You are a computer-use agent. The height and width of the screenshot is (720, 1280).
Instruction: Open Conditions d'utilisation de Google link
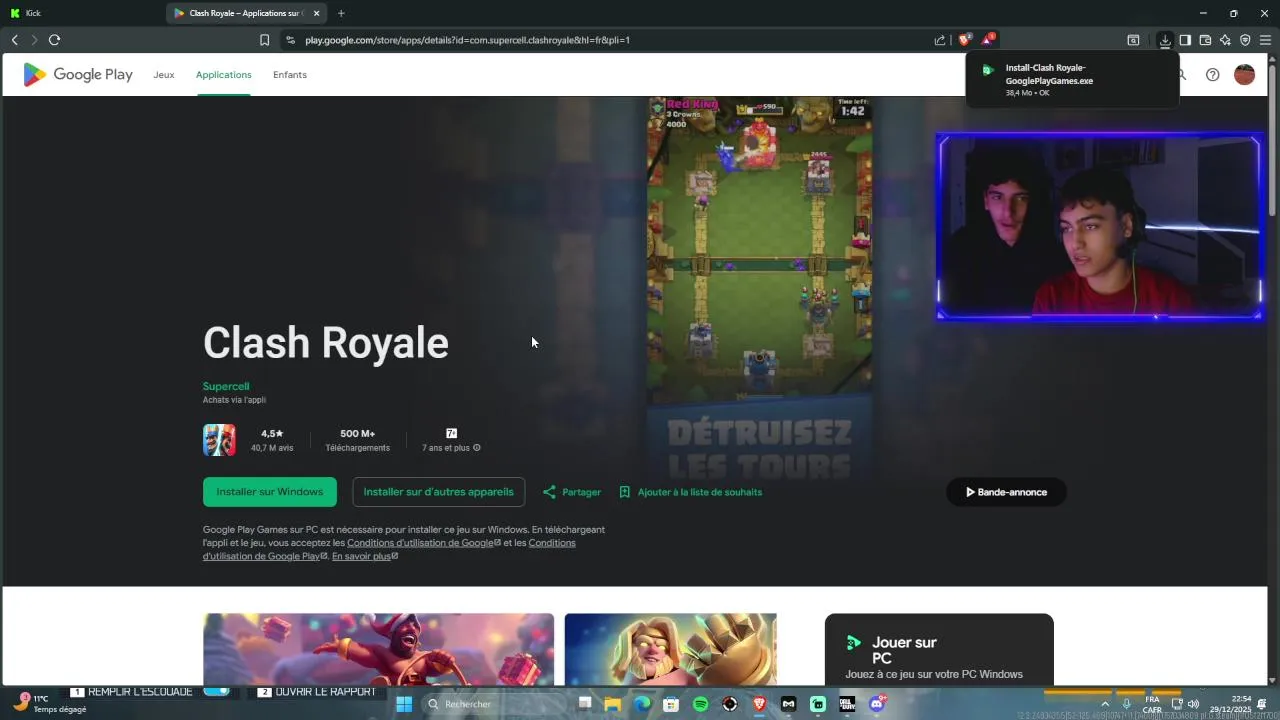coord(424,543)
